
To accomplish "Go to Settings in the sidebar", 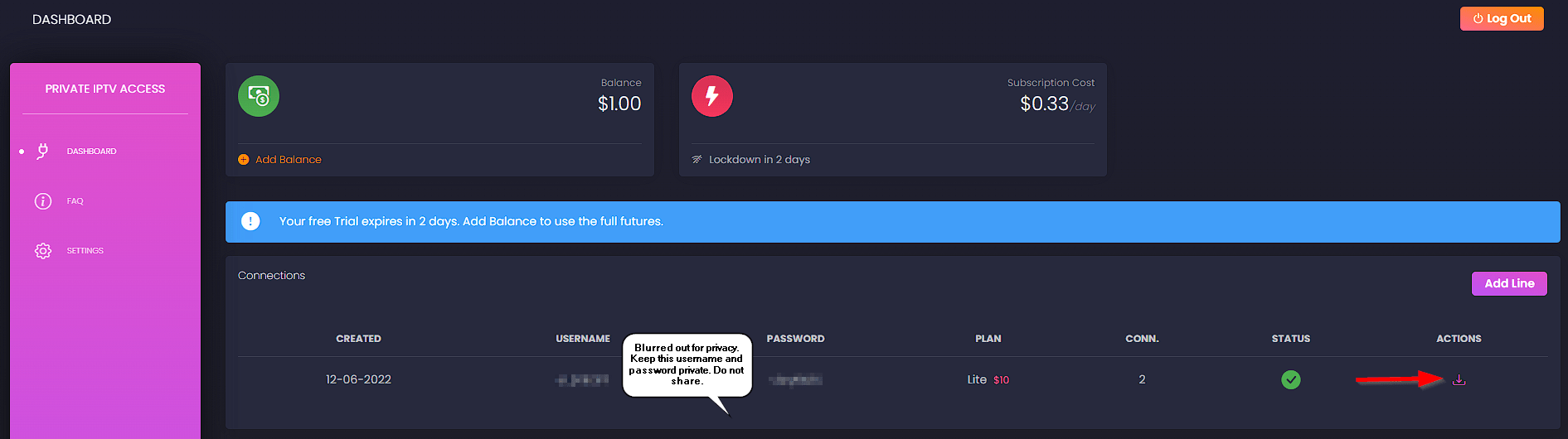I will [x=85, y=251].
